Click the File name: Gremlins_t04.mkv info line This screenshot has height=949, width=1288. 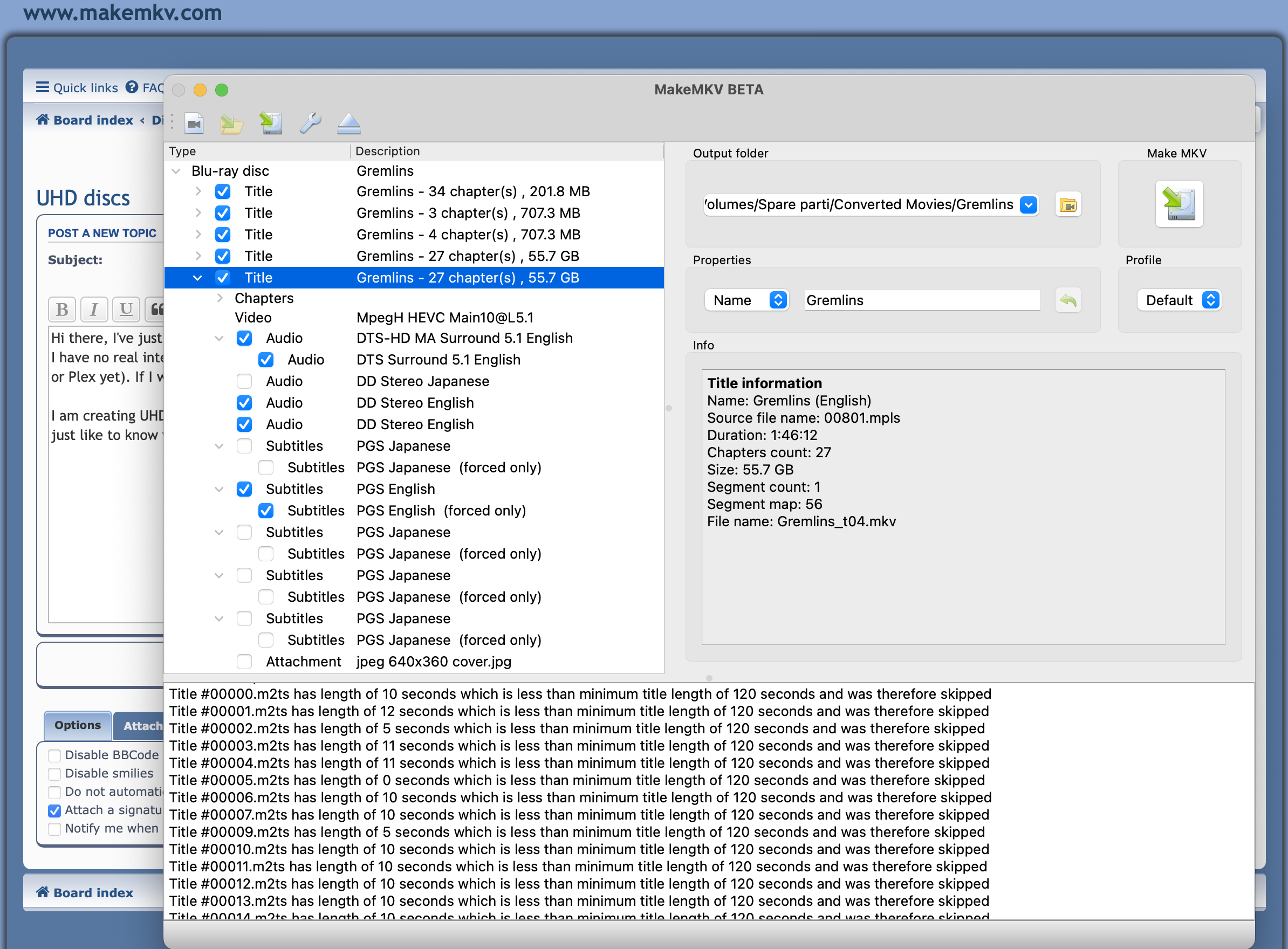[x=801, y=521]
